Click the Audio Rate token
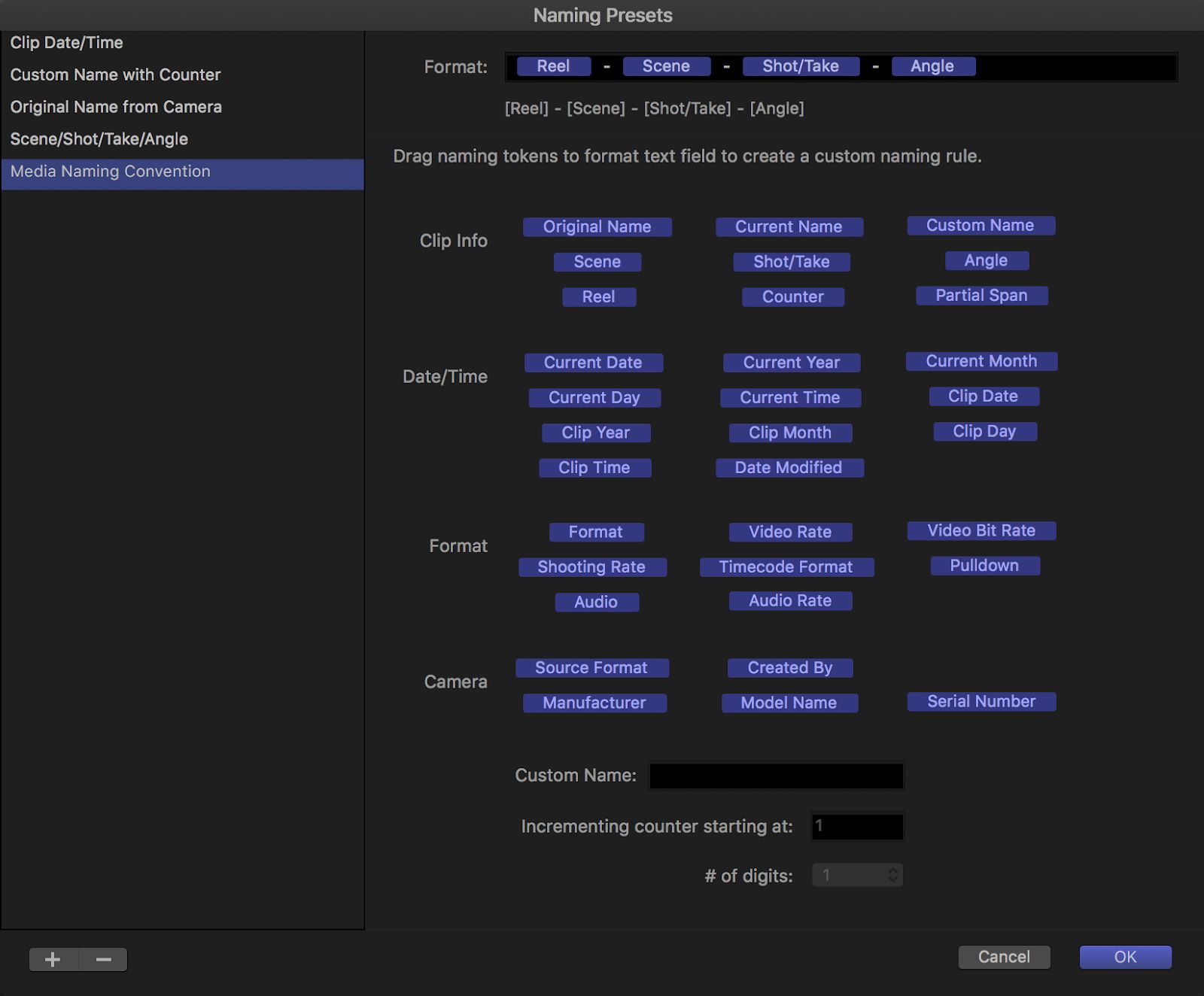 click(x=790, y=601)
